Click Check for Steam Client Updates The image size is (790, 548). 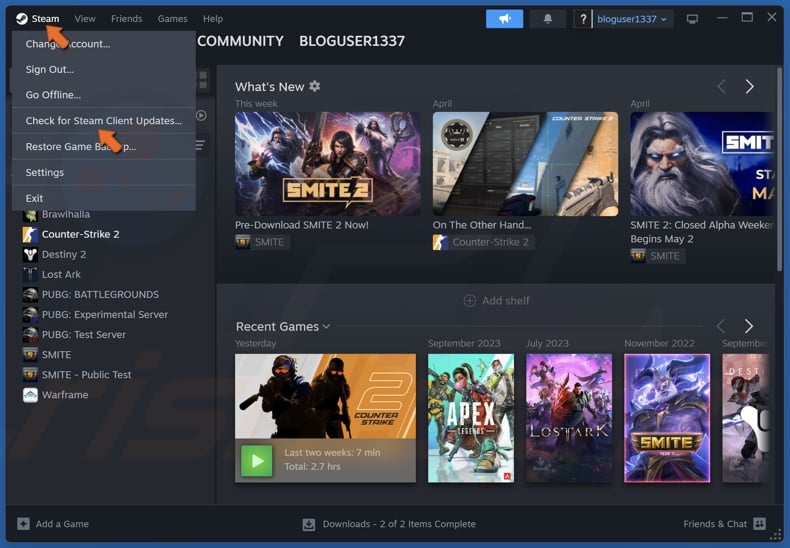click(x=104, y=120)
